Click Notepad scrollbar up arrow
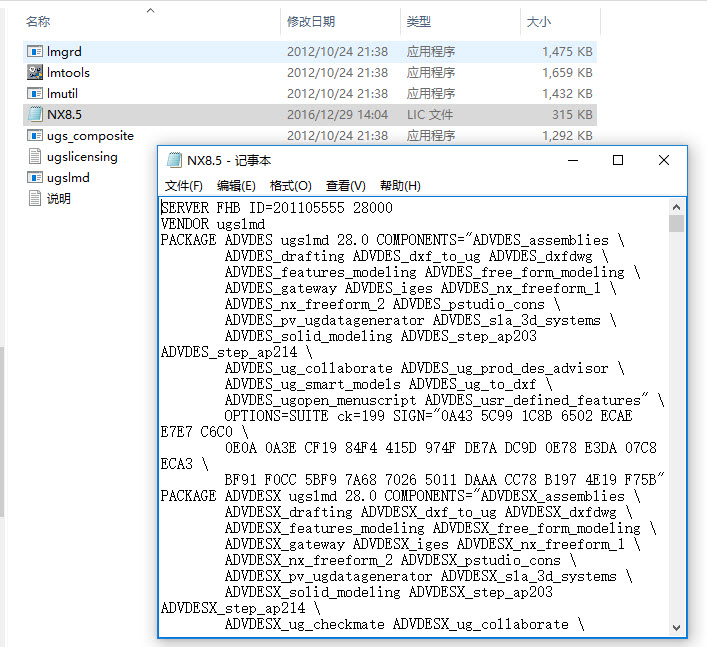This screenshot has width=707, height=647. 676,207
